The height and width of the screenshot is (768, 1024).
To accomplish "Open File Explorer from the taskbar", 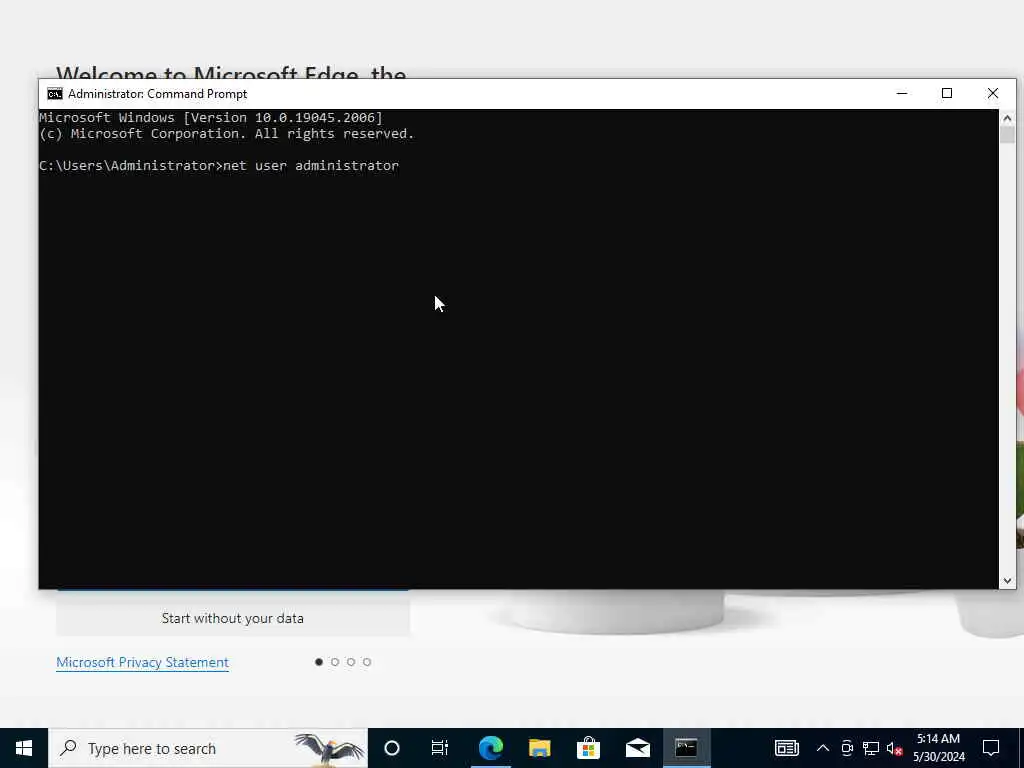I will point(539,748).
